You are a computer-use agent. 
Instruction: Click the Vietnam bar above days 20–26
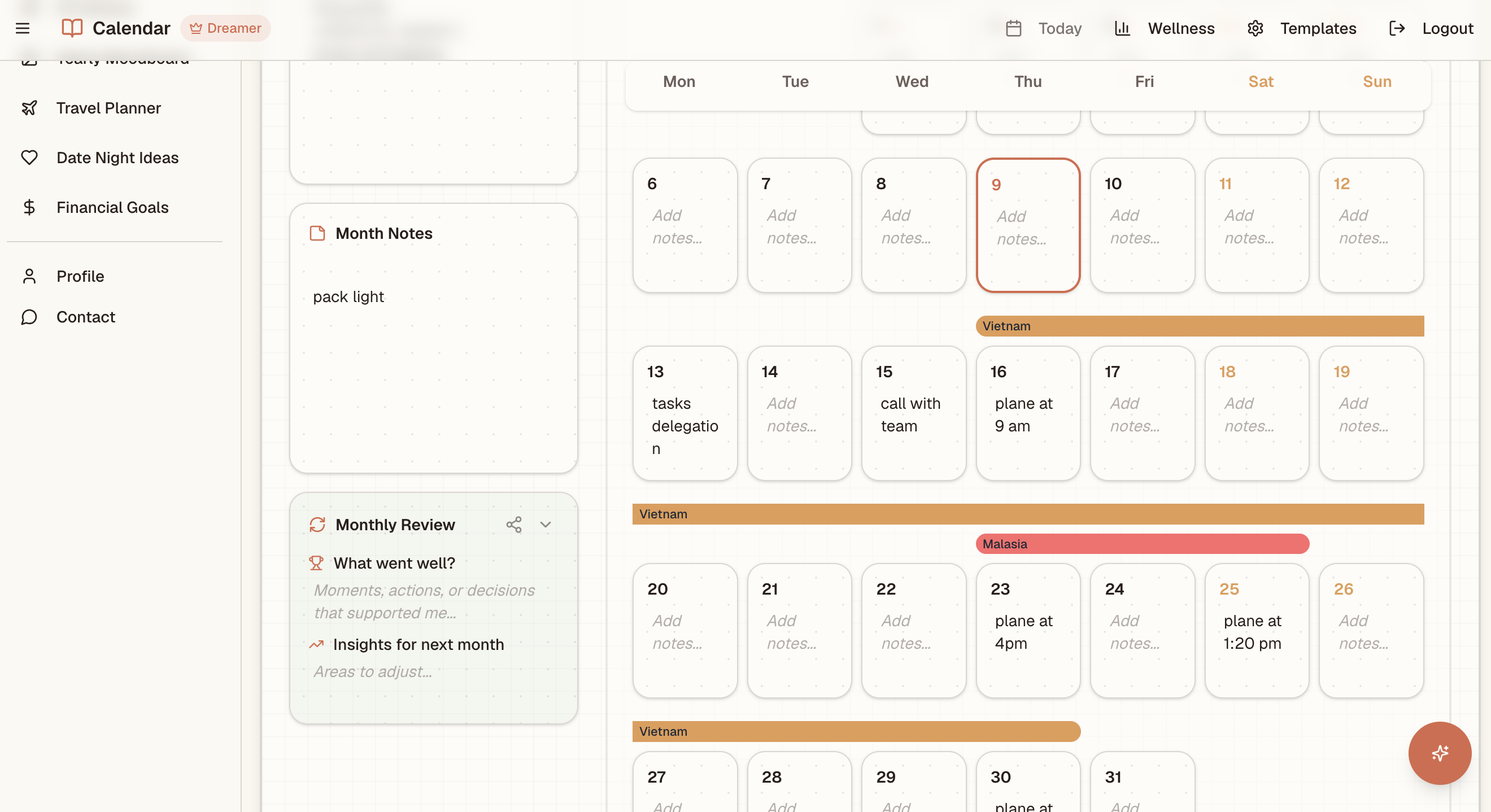tap(1028, 514)
